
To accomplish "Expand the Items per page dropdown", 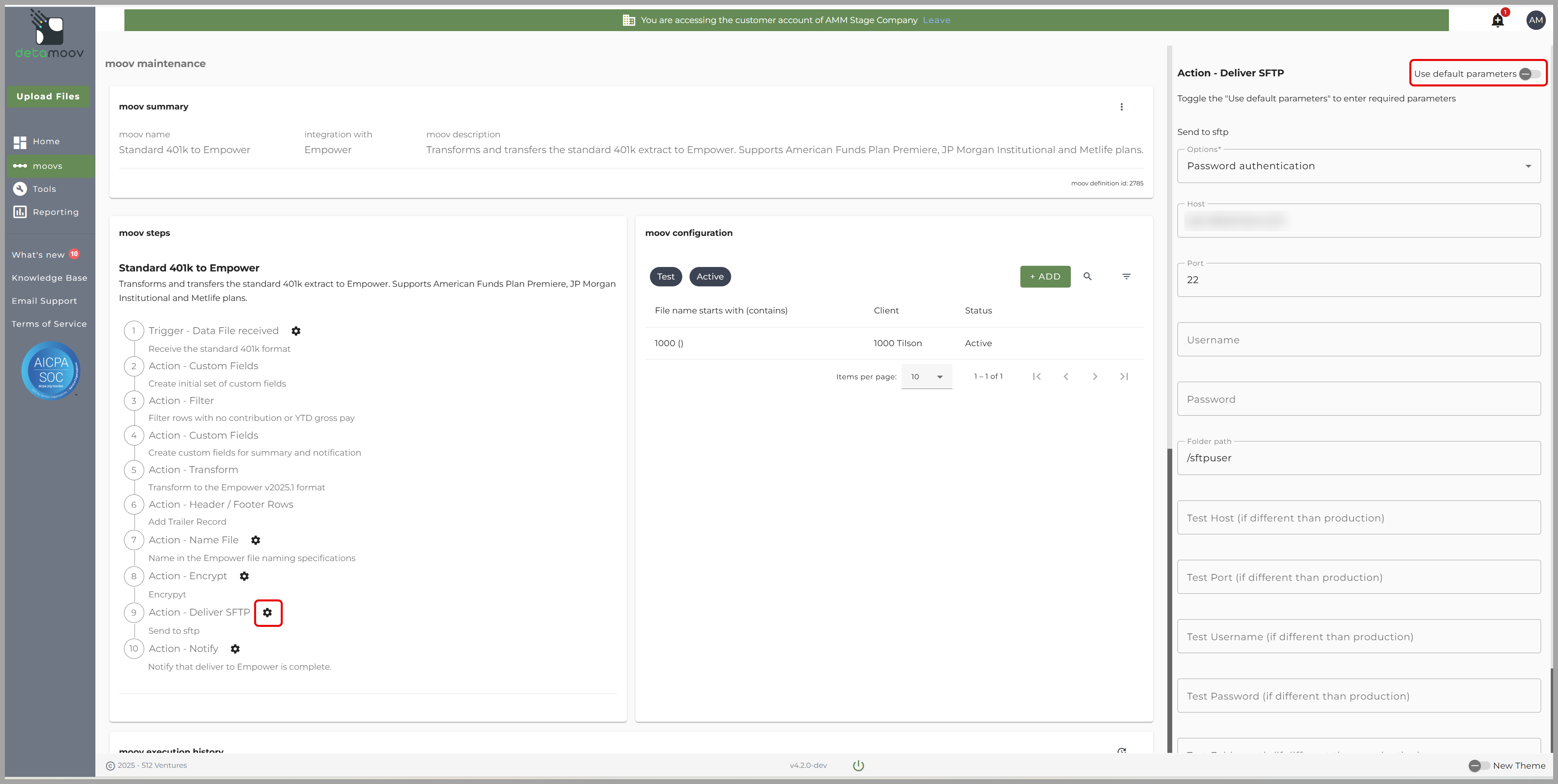I will pos(927,376).
